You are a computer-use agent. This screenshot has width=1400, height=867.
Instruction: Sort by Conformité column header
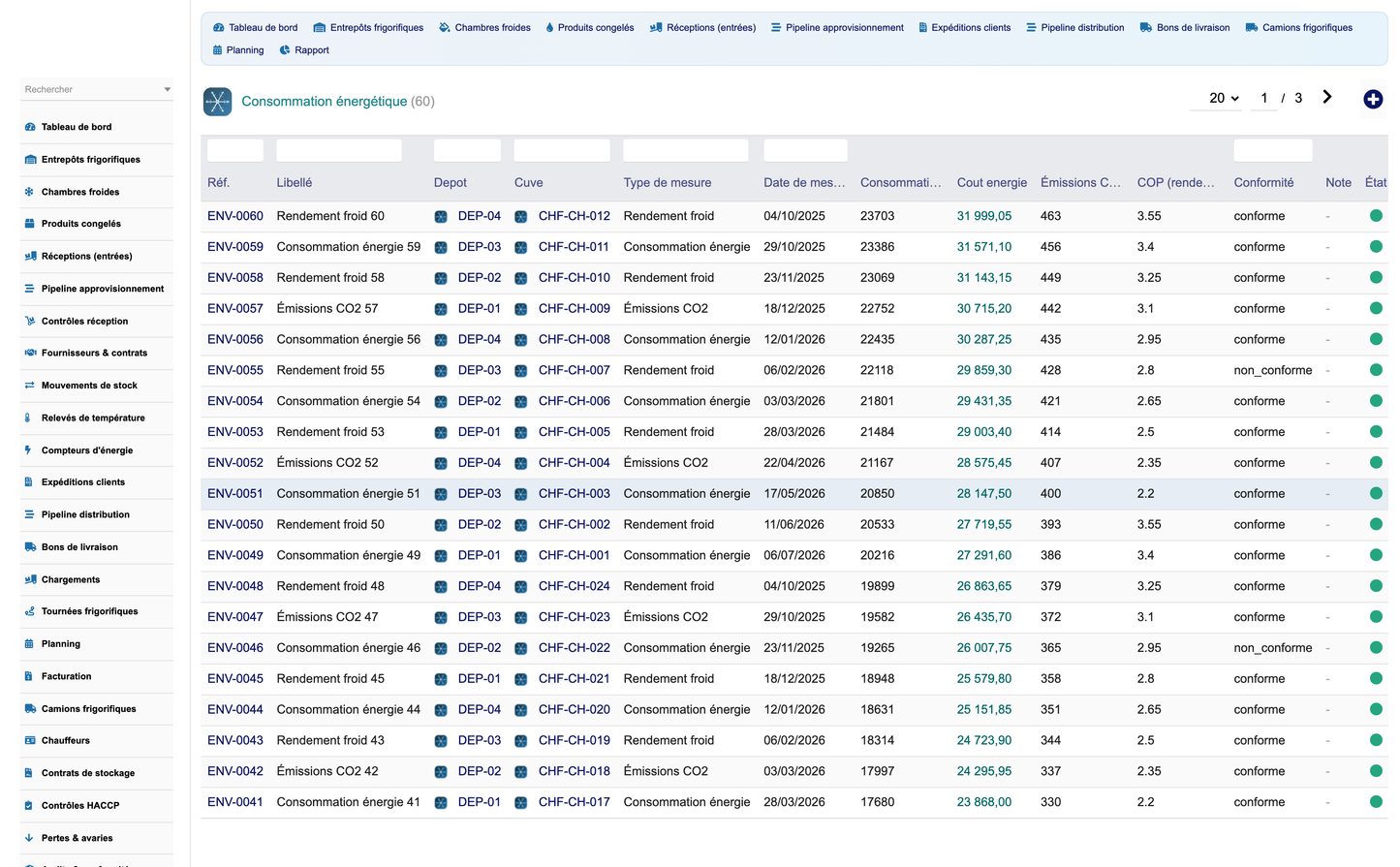pyautogui.click(x=1263, y=182)
